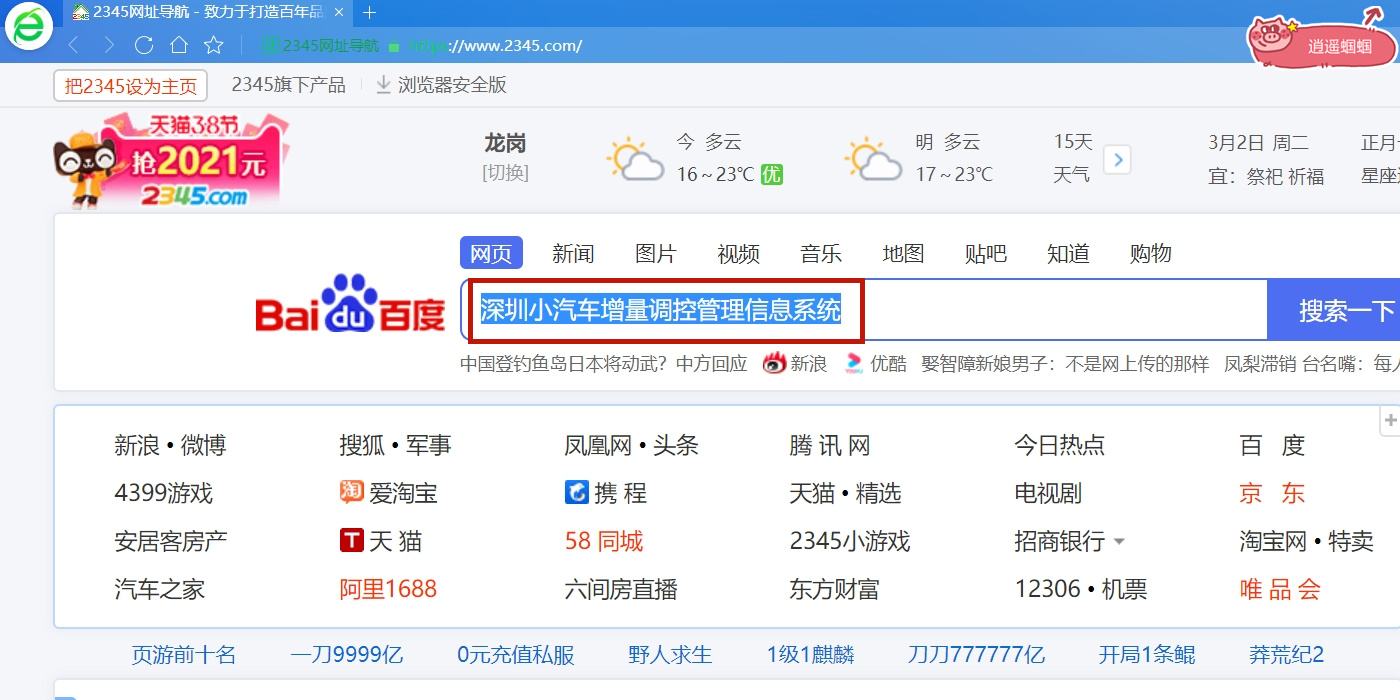
Task: Select the 知道 search tab
Action: [x=1068, y=254]
